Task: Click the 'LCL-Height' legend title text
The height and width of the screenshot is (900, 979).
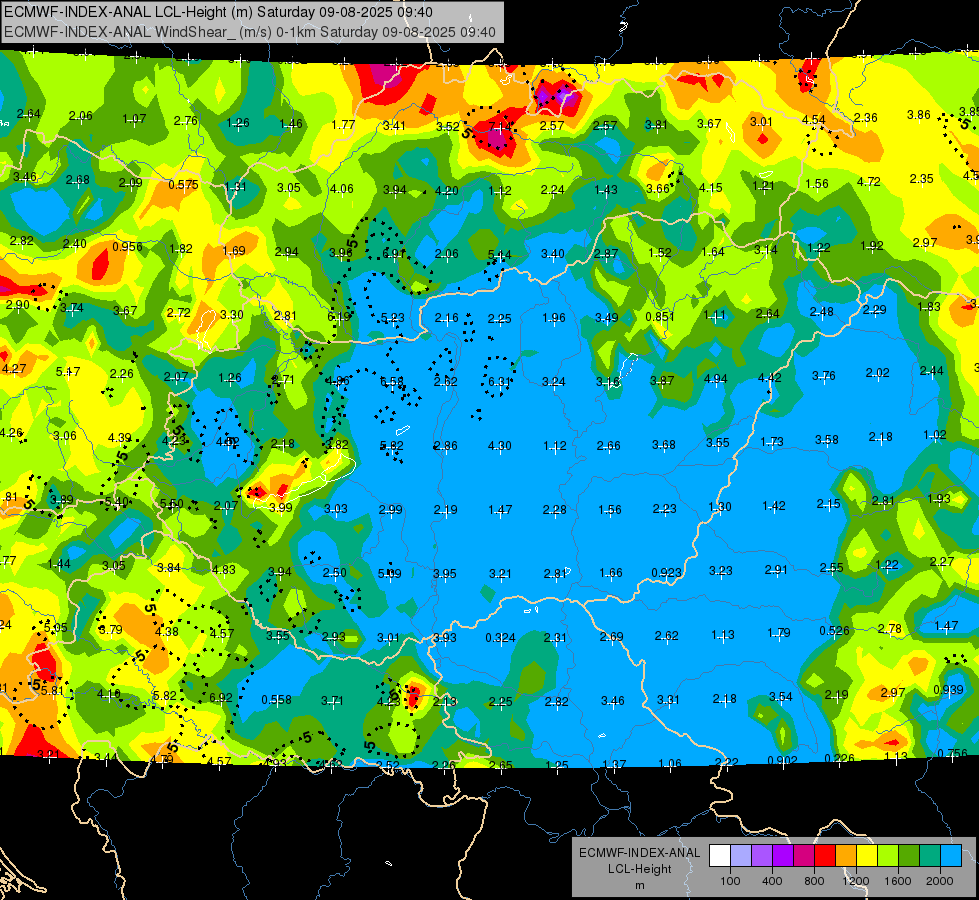Action: point(639,869)
